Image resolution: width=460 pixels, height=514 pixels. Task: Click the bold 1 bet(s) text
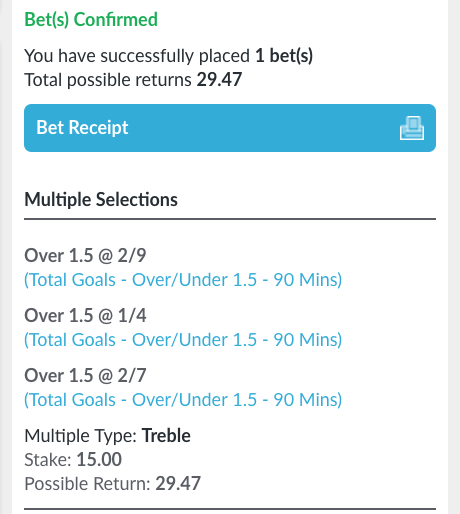[284, 56]
